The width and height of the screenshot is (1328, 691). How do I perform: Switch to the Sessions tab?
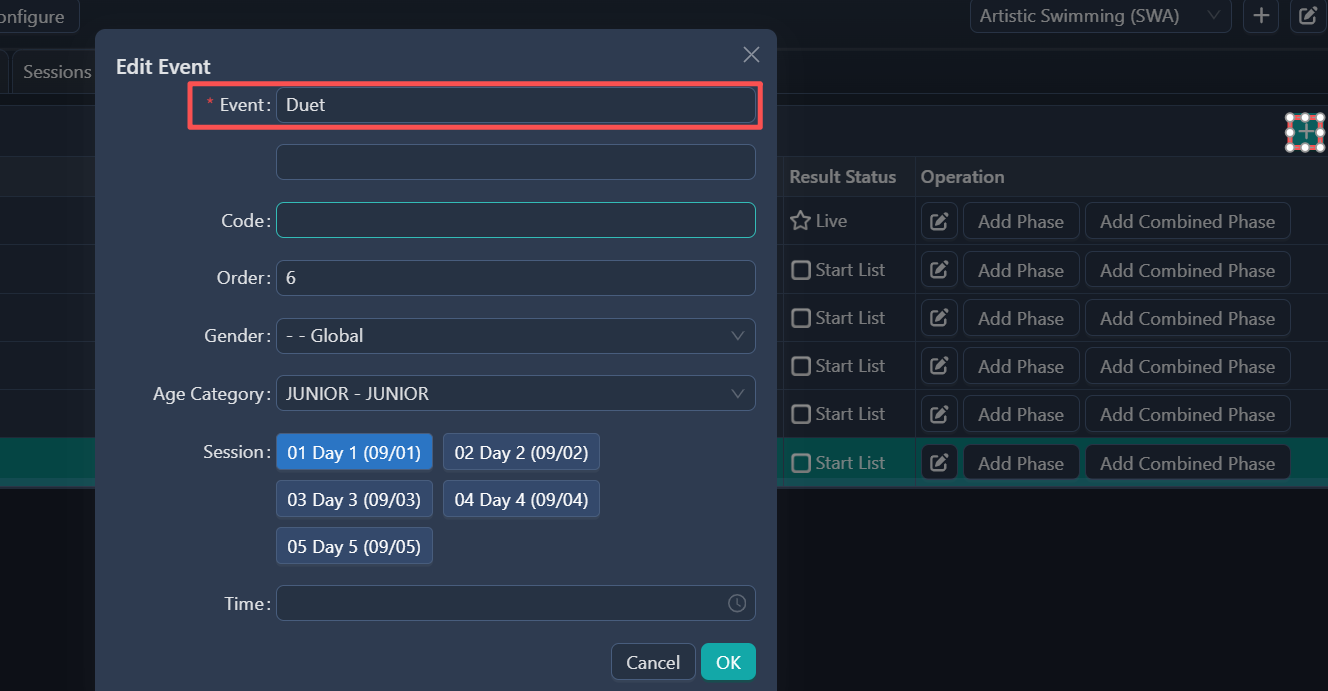pyautogui.click(x=57, y=72)
